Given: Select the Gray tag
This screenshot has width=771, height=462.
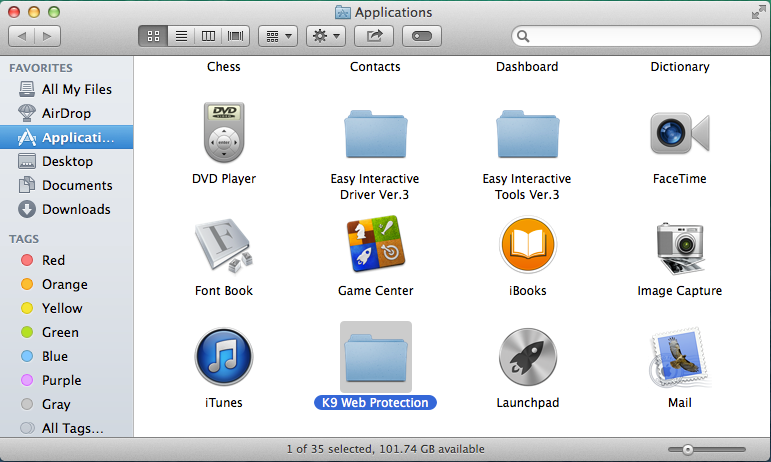Looking at the screenshot, I should point(67,404).
